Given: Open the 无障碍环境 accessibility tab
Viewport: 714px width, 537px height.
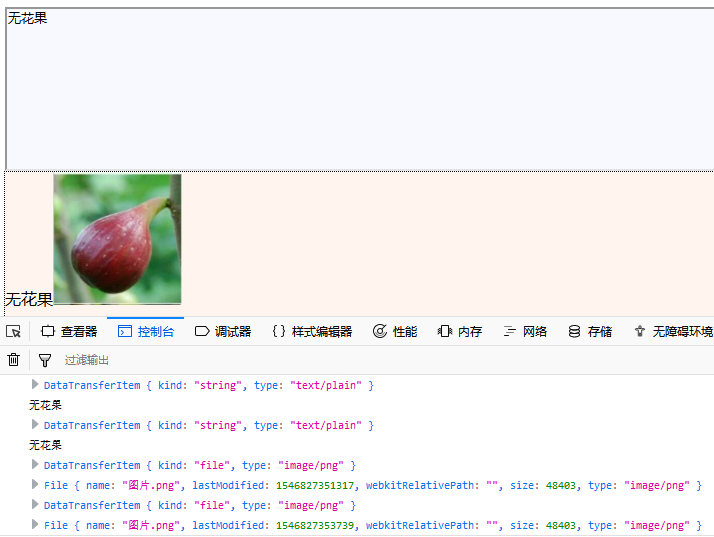Looking at the screenshot, I should point(673,332).
